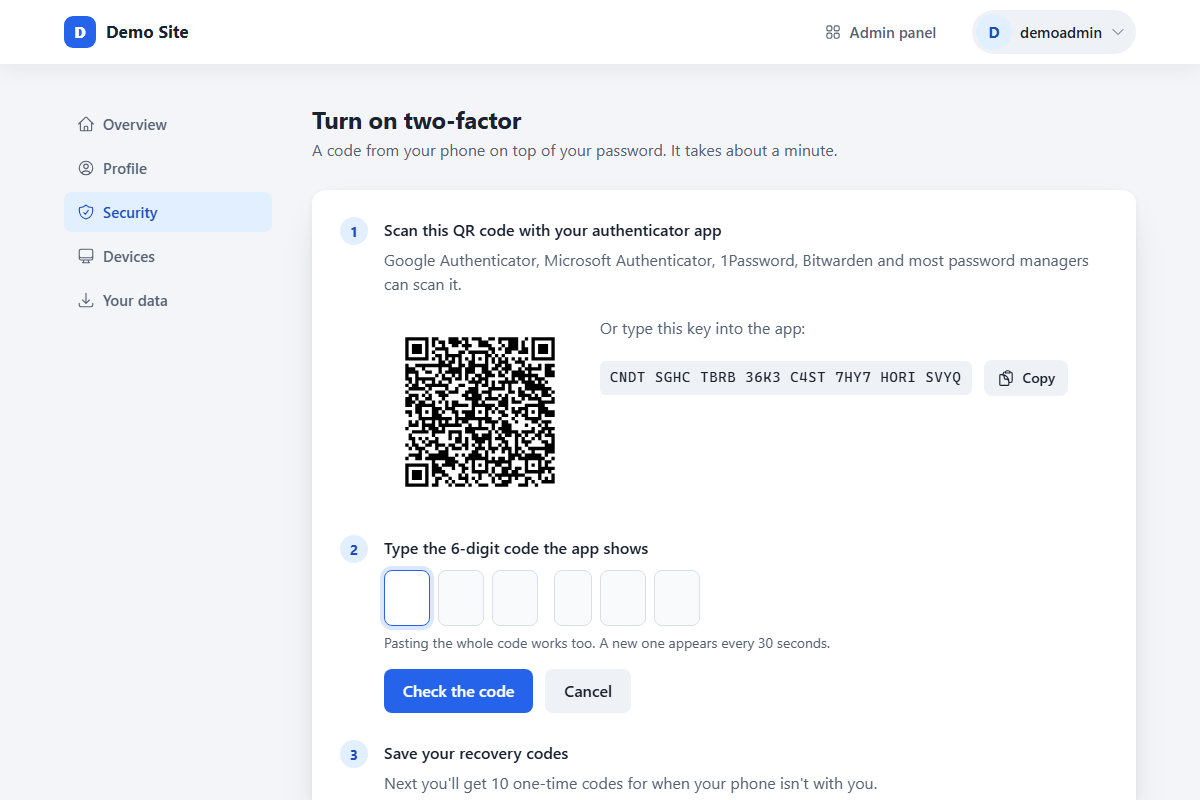Focus the fifth code digit box
Screen dimensions: 1200x800
tap(623, 598)
